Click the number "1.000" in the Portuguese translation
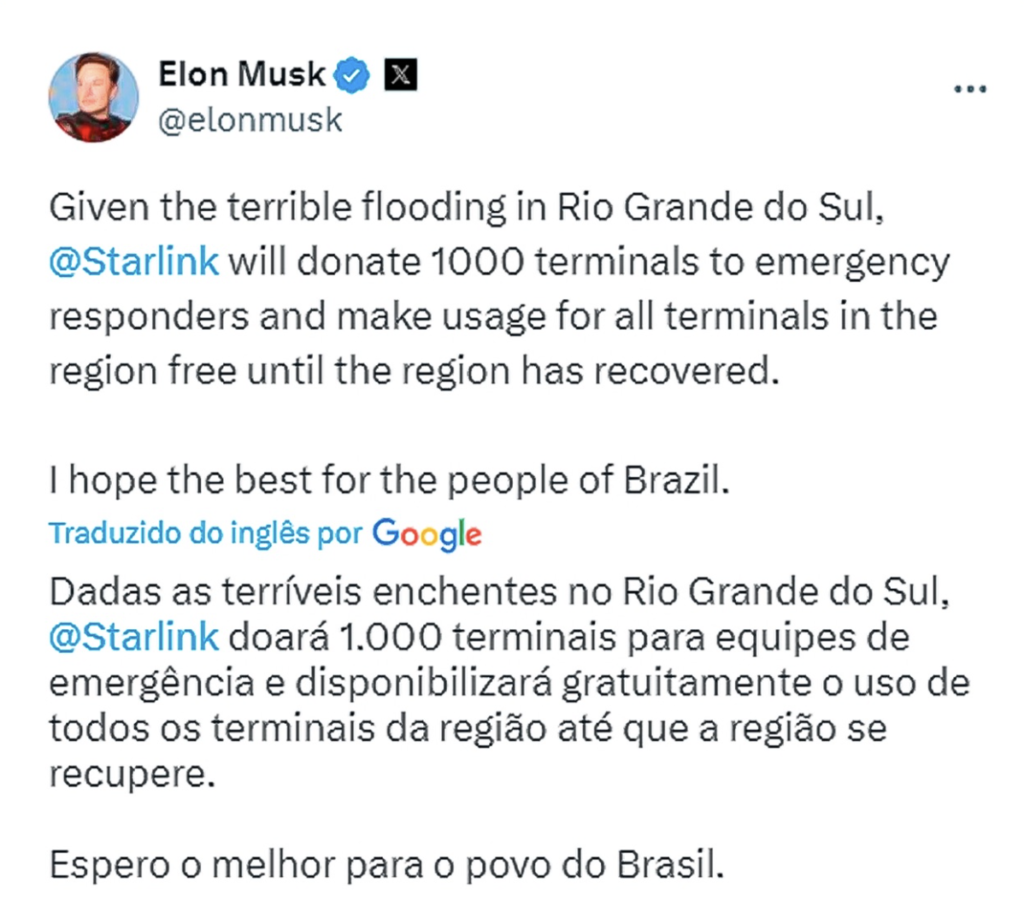Image resolution: width=1024 pixels, height=906 pixels. click(380, 637)
